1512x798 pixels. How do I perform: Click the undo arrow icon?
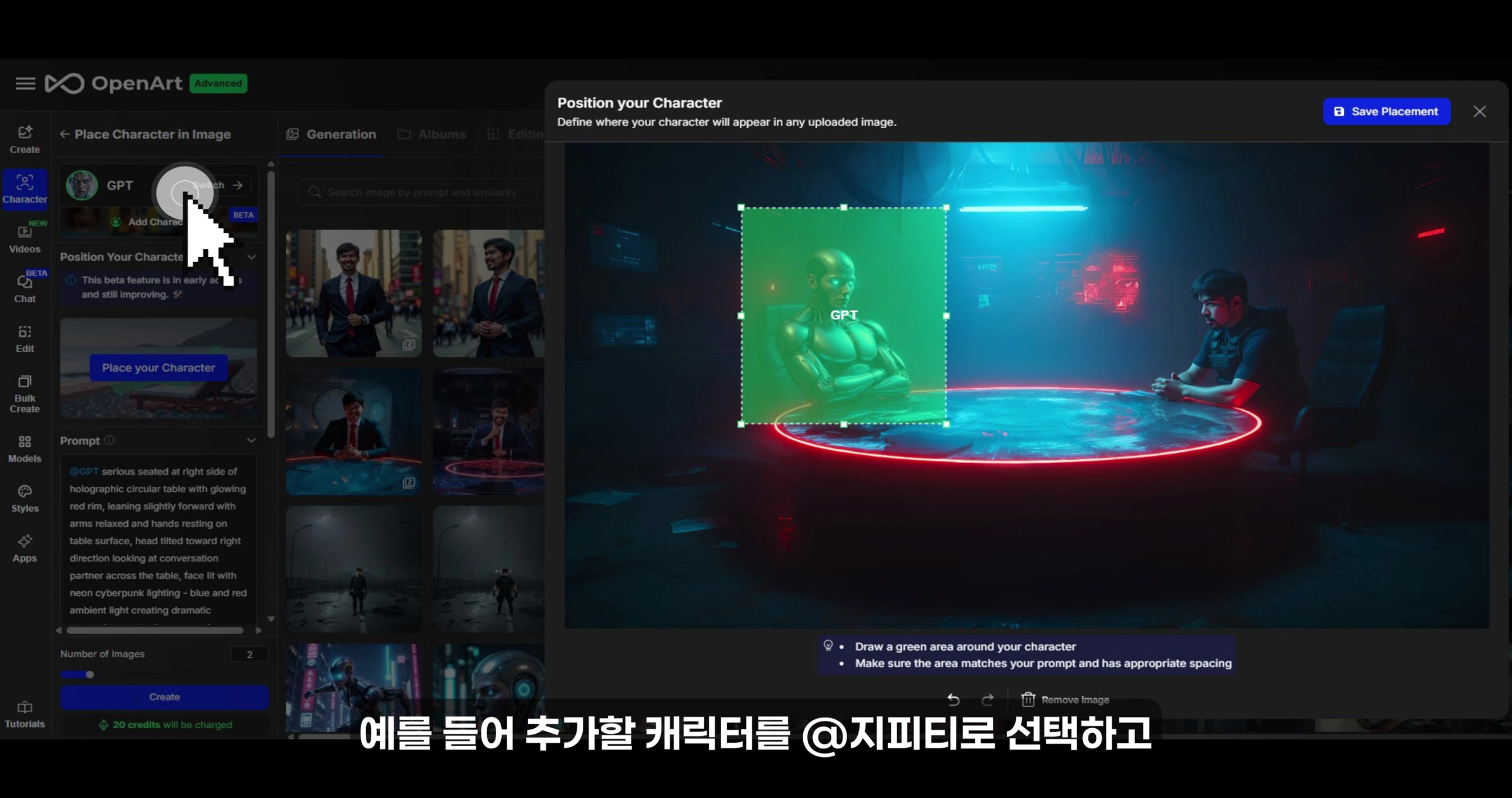[953, 700]
